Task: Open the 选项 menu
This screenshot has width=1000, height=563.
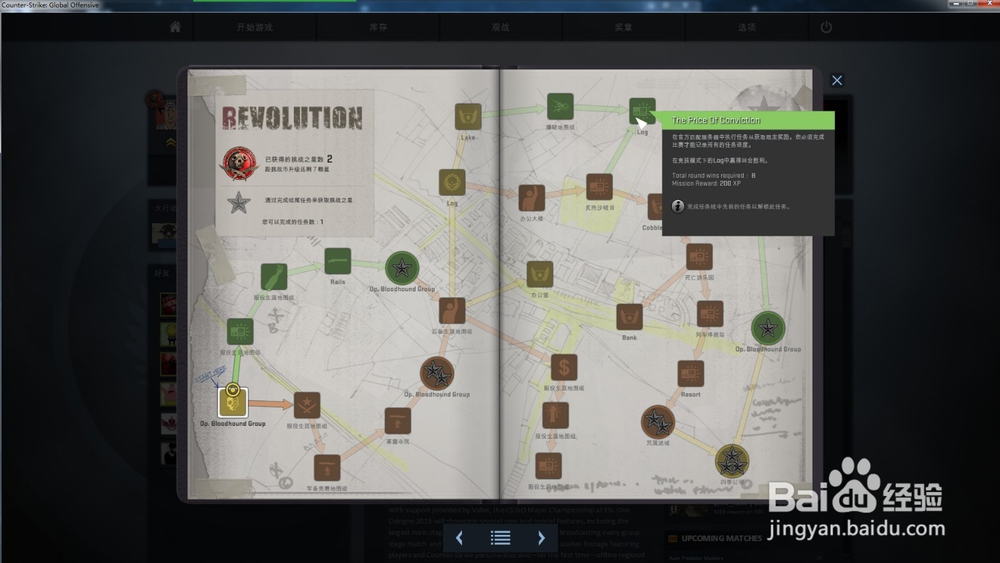Action: [x=746, y=27]
